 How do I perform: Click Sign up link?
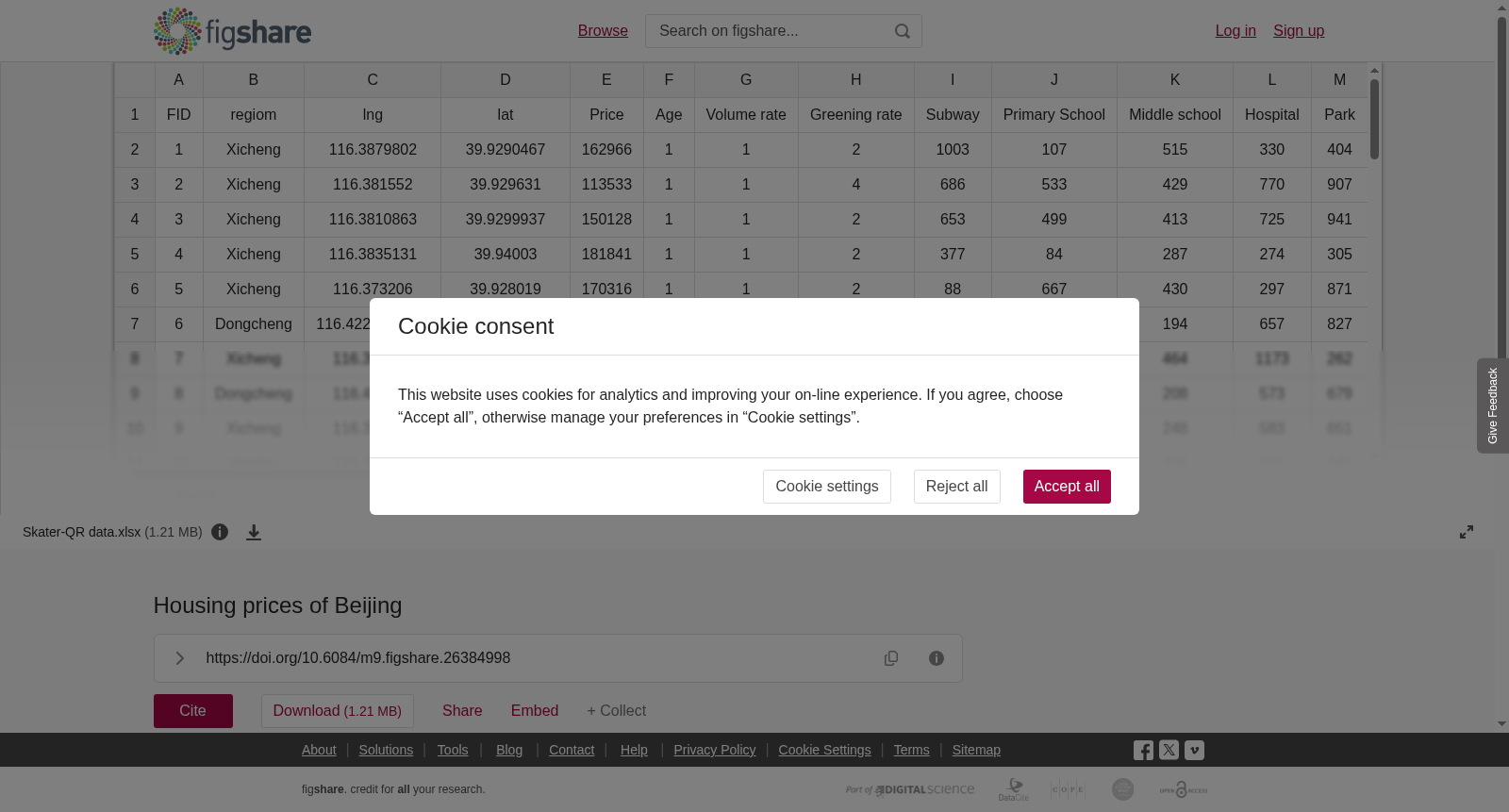[1299, 31]
